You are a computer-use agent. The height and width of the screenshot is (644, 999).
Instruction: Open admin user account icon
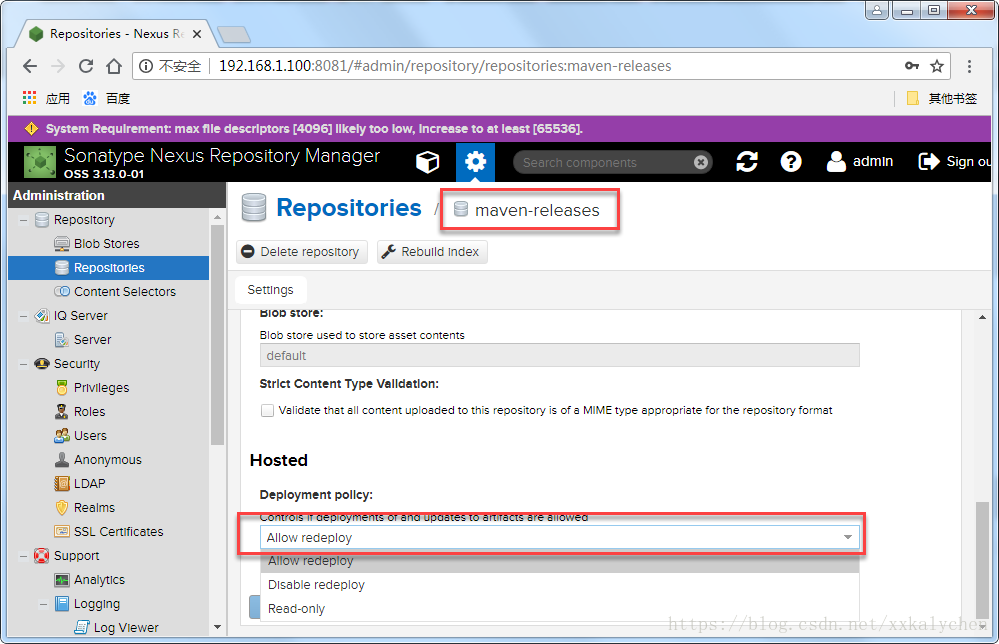tap(836, 162)
